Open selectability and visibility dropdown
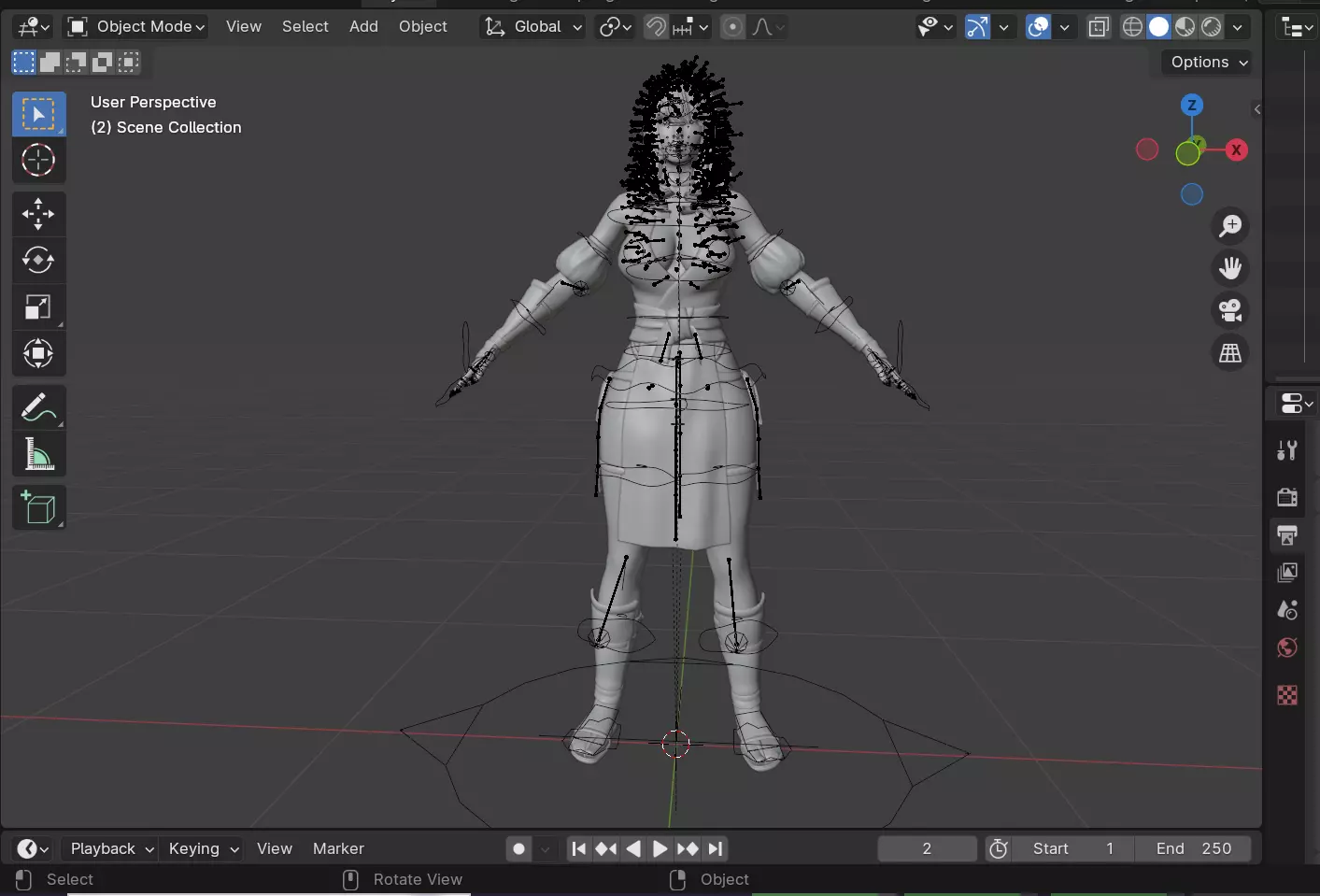Viewport: 1320px width, 896px height. (x=934, y=27)
